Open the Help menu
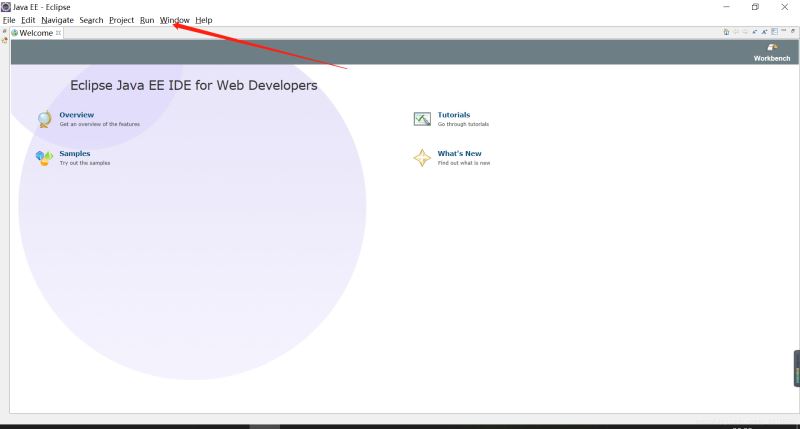Screen dimensions: 800x429 204,20
